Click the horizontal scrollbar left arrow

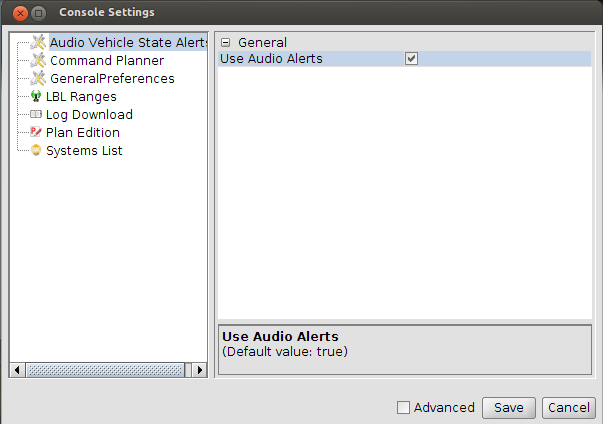click(17, 370)
